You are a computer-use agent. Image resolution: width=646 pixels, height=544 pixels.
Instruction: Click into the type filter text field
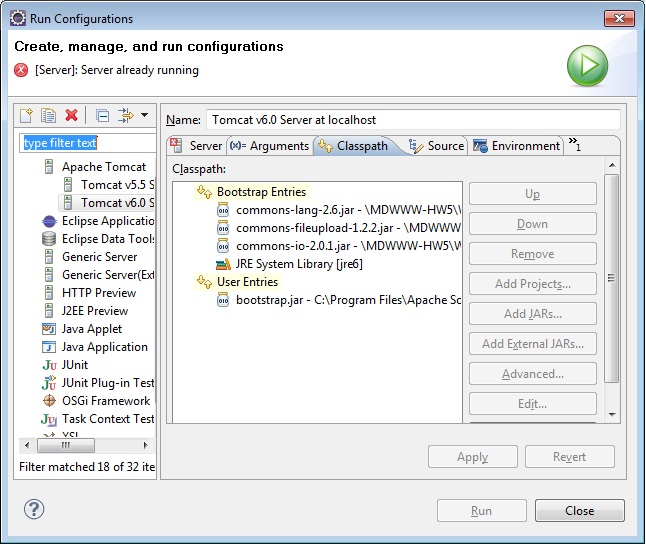click(88, 143)
